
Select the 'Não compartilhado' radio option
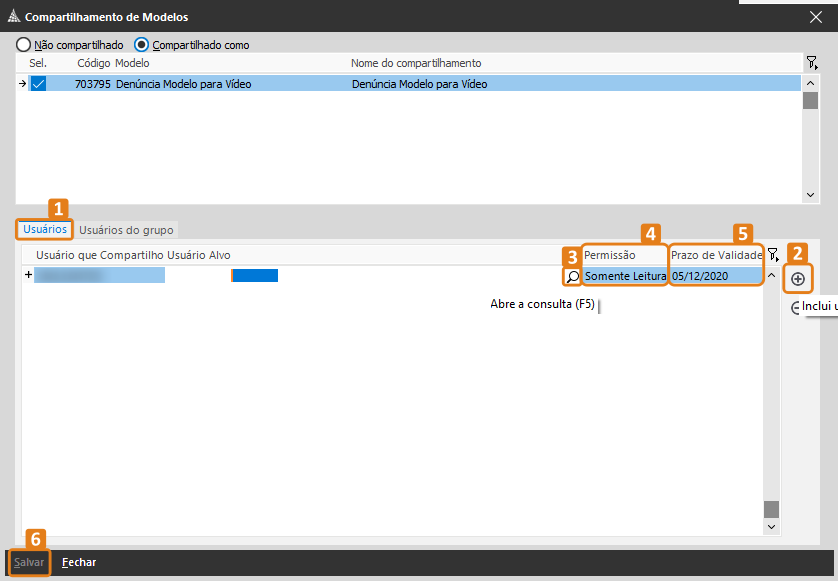23,45
